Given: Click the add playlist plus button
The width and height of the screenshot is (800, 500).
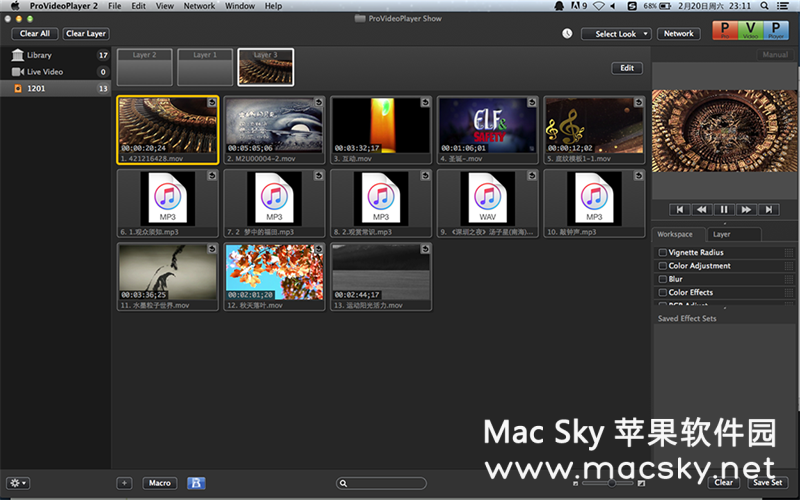Looking at the screenshot, I should click(124, 483).
